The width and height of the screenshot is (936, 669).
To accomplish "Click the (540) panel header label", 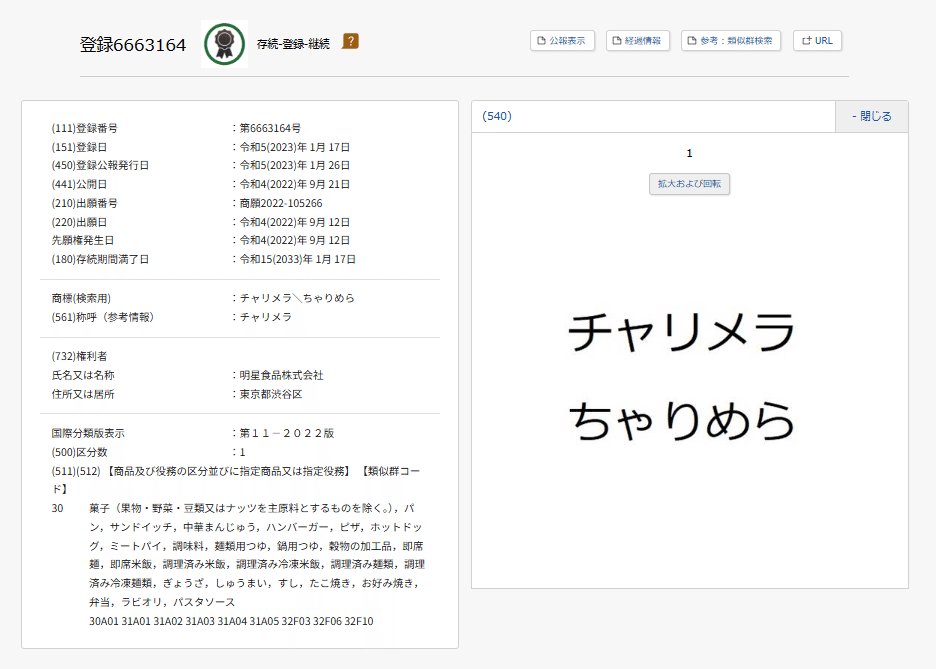I will pos(497,116).
